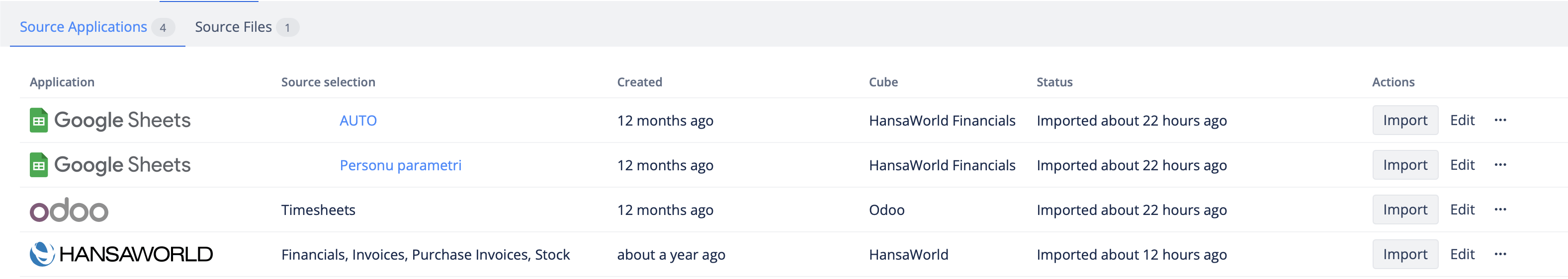Run Import for Personu parametri sheet
Image resolution: width=1568 pixels, height=279 pixels.
[x=1404, y=165]
